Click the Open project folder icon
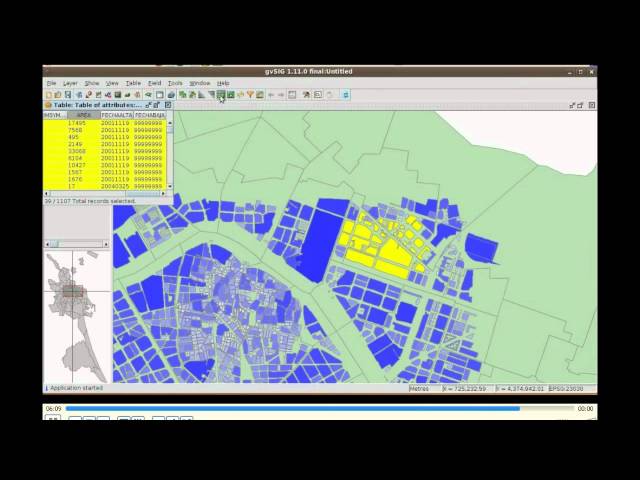 [58, 95]
